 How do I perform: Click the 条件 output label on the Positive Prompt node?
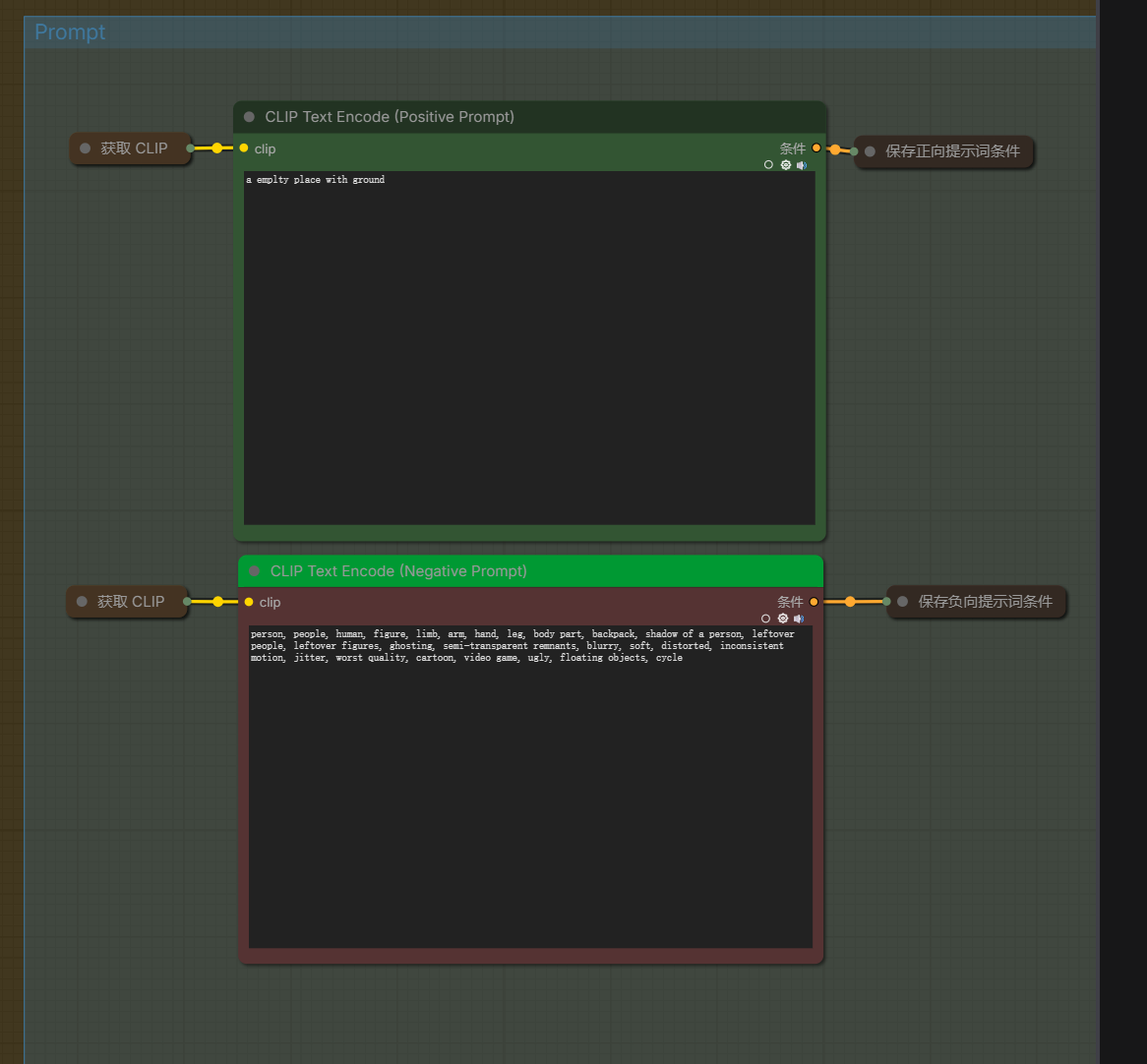(792, 148)
